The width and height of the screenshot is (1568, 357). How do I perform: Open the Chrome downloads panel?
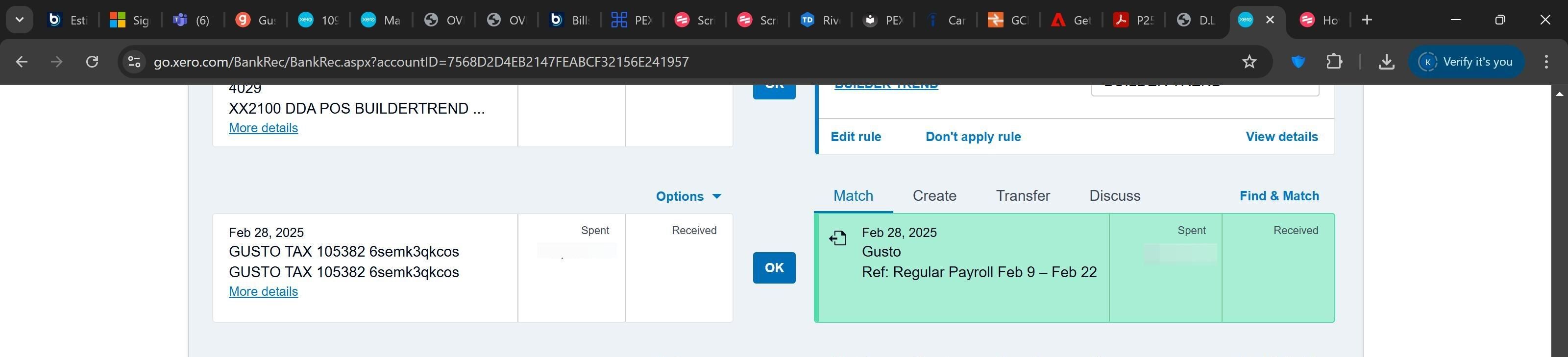pos(1386,61)
